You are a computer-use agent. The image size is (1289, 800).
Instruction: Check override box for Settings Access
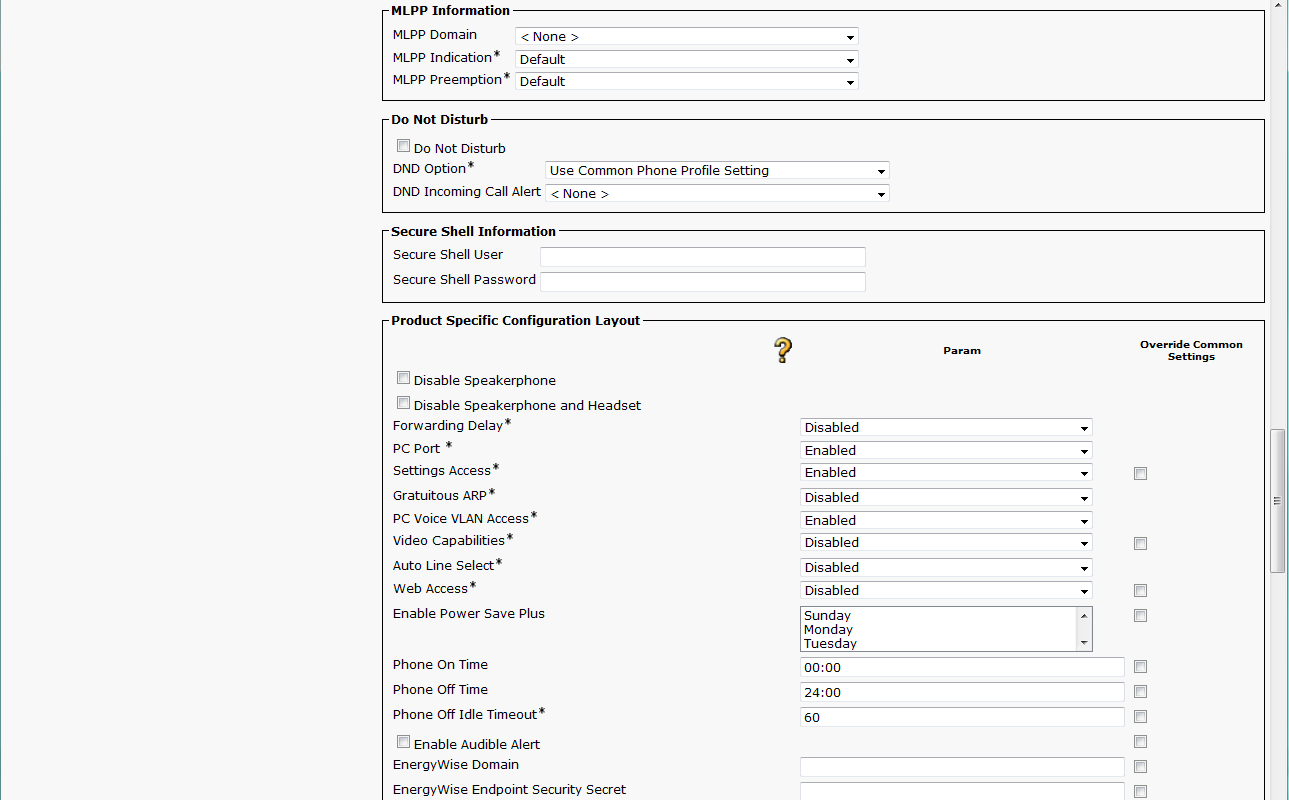tap(1140, 474)
